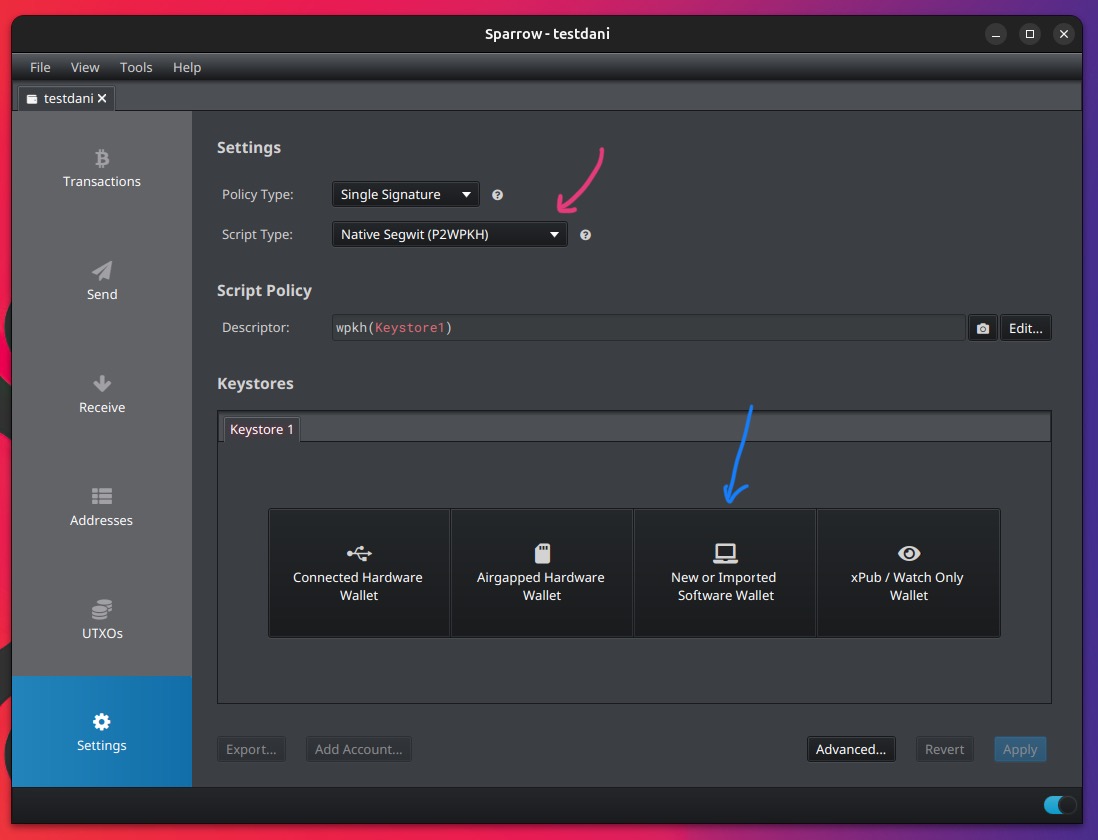Click the Advanced... button
Screen dimensions: 1098x840
tap(851, 749)
